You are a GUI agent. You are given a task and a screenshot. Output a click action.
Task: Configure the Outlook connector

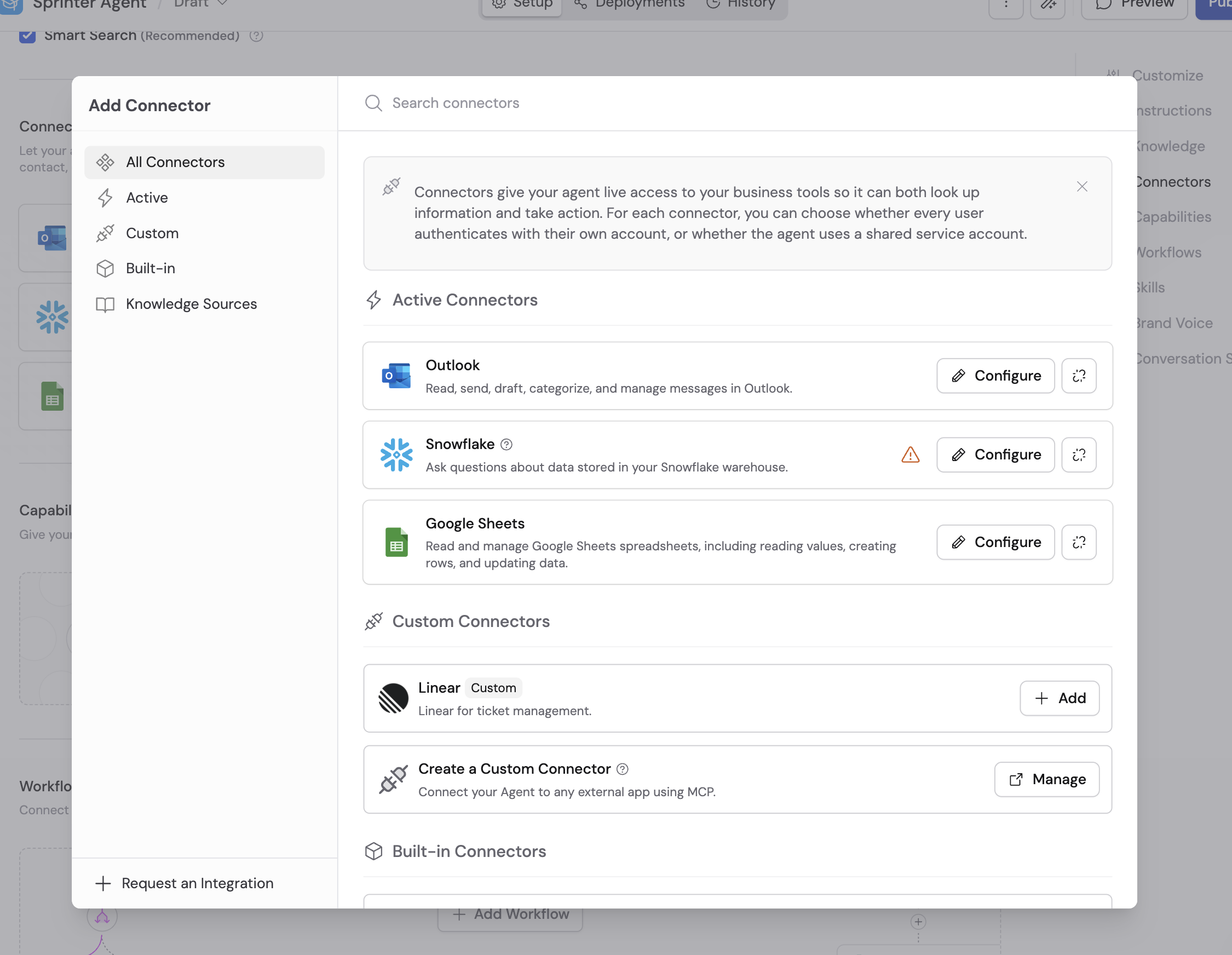[x=995, y=376]
